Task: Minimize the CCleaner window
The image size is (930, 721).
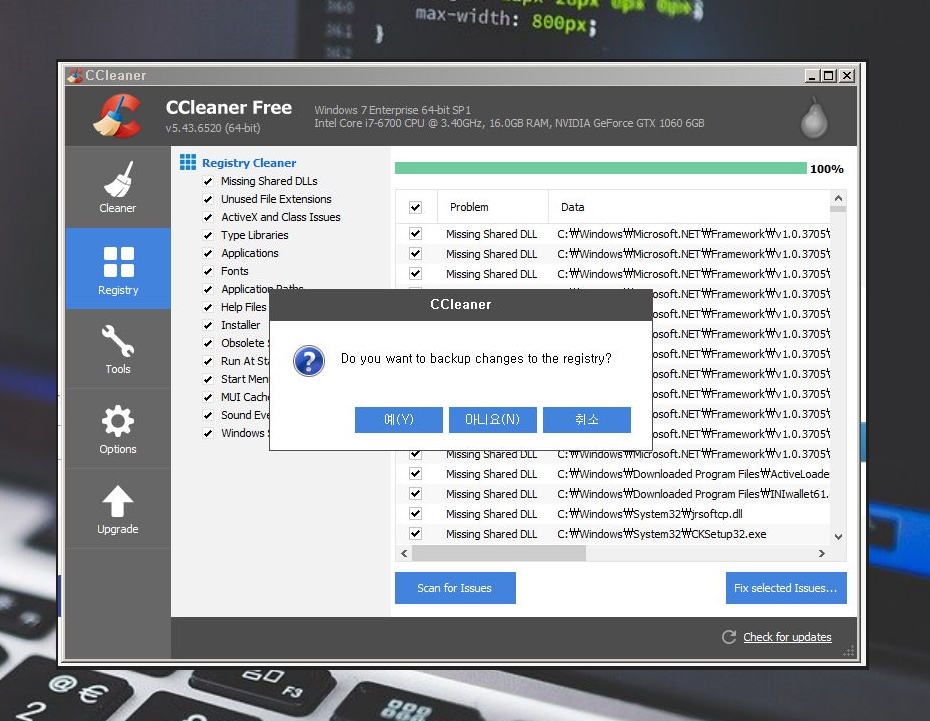Action: 811,76
